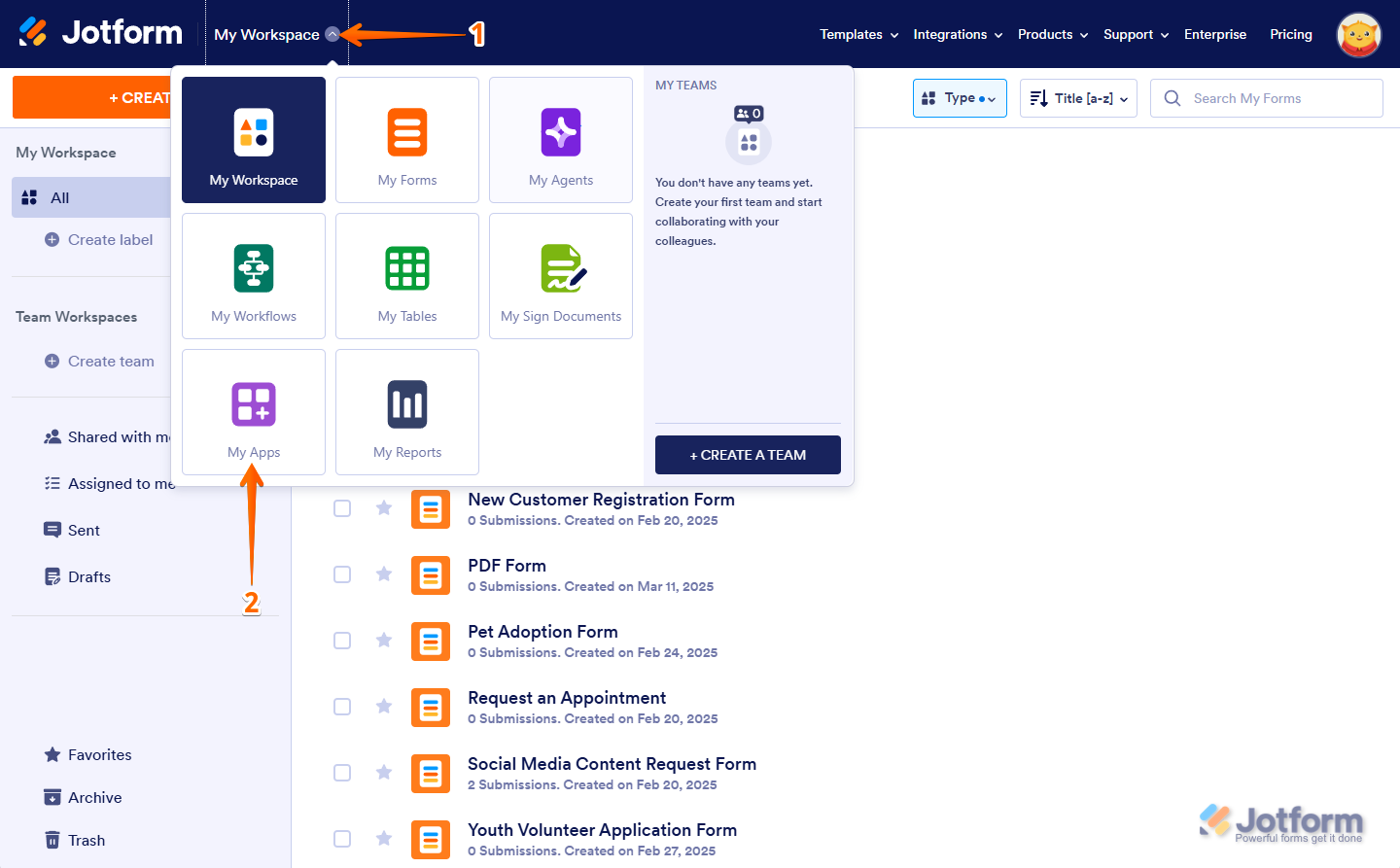Open the Trash folder
This screenshot has width=1400, height=868.
click(x=75, y=841)
